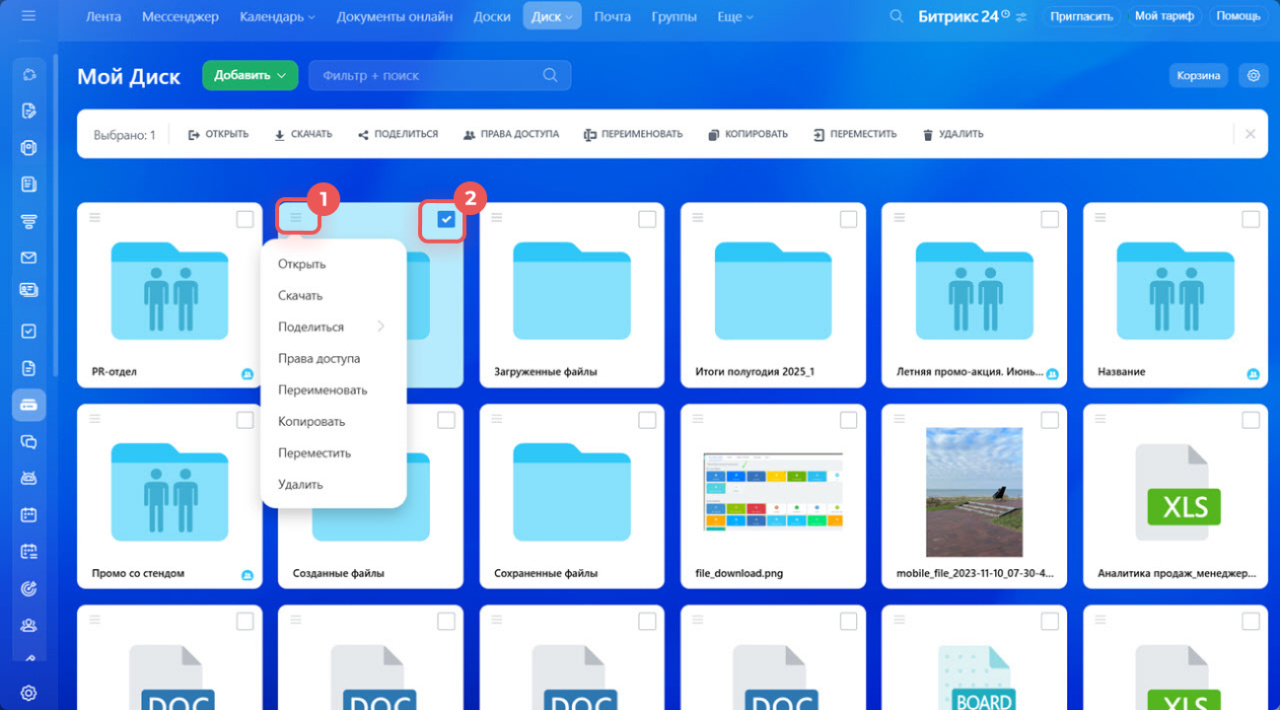Tick the Итоги полугодия 2025_1 checkbox

(848, 219)
